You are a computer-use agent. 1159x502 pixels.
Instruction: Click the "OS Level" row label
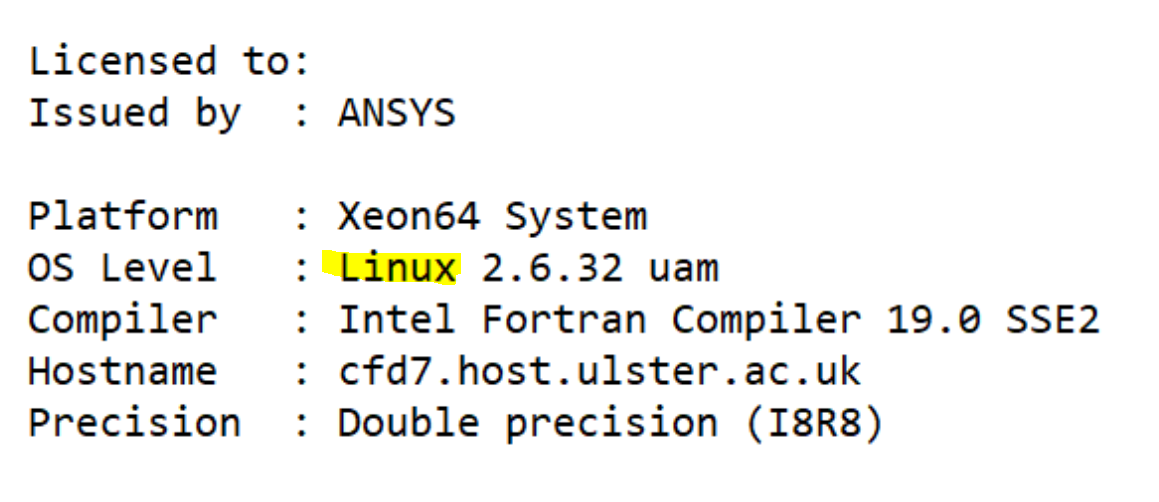coord(122,268)
